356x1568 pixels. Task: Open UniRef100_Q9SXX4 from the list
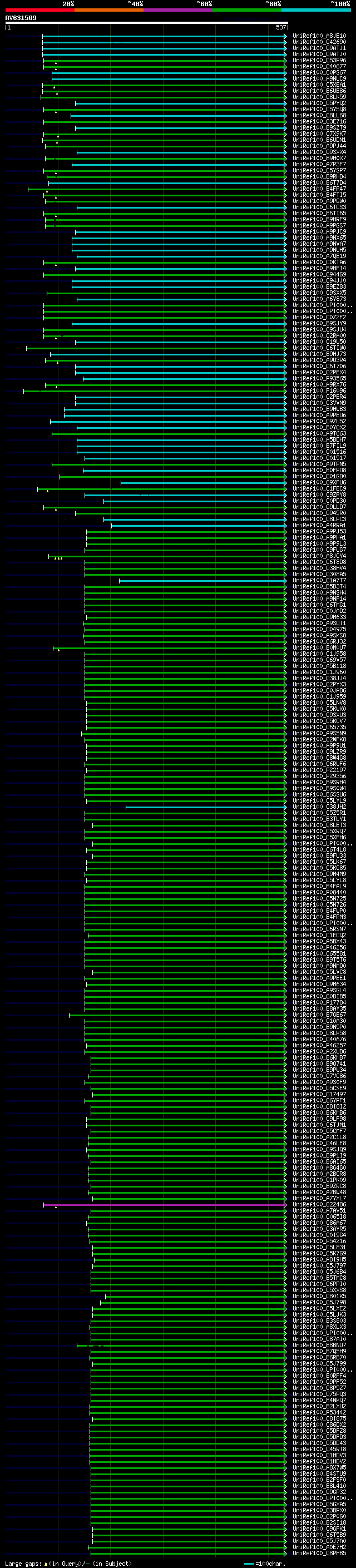[x=319, y=152]
